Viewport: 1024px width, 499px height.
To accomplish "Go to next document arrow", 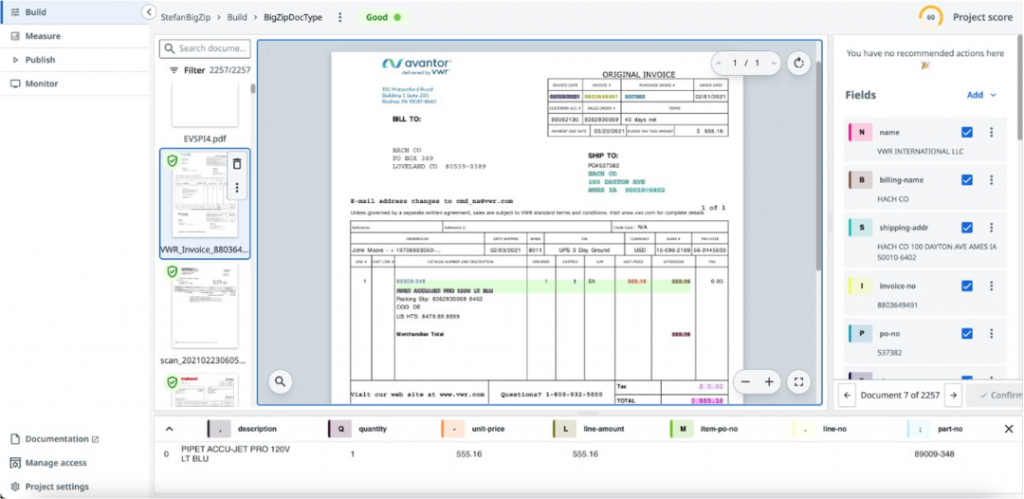I will click(x=953, y=395).
